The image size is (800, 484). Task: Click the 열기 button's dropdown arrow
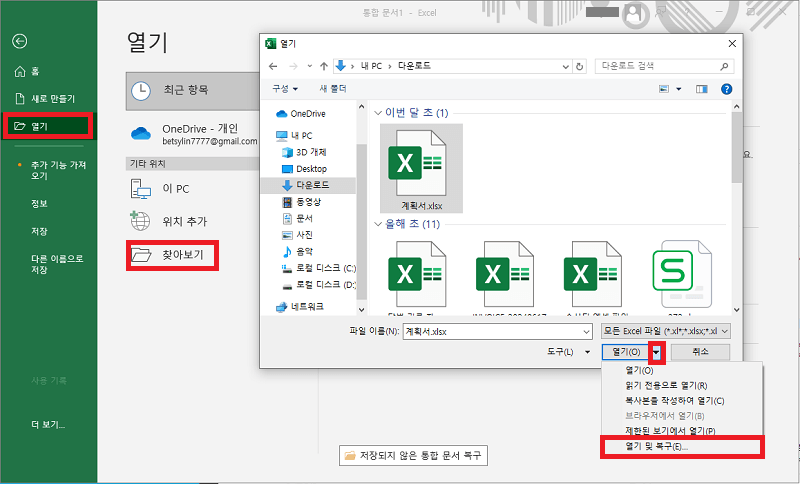click(x=657, y=352)
